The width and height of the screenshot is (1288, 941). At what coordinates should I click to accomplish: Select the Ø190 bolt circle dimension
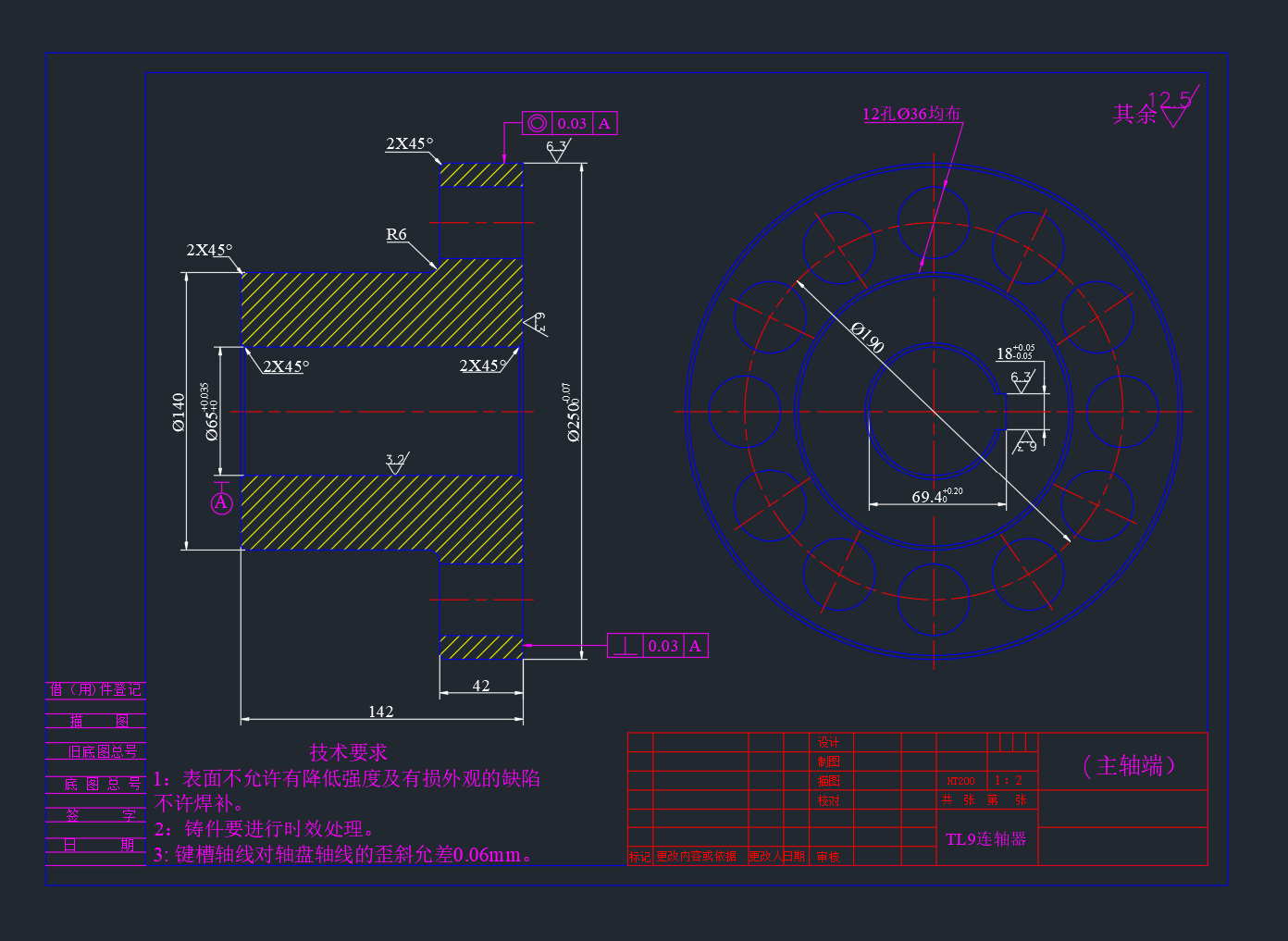867,337
